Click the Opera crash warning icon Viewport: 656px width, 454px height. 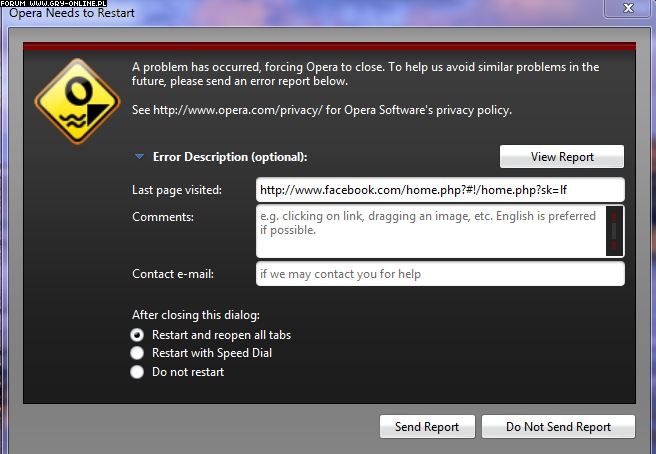(x=78, y=102)
